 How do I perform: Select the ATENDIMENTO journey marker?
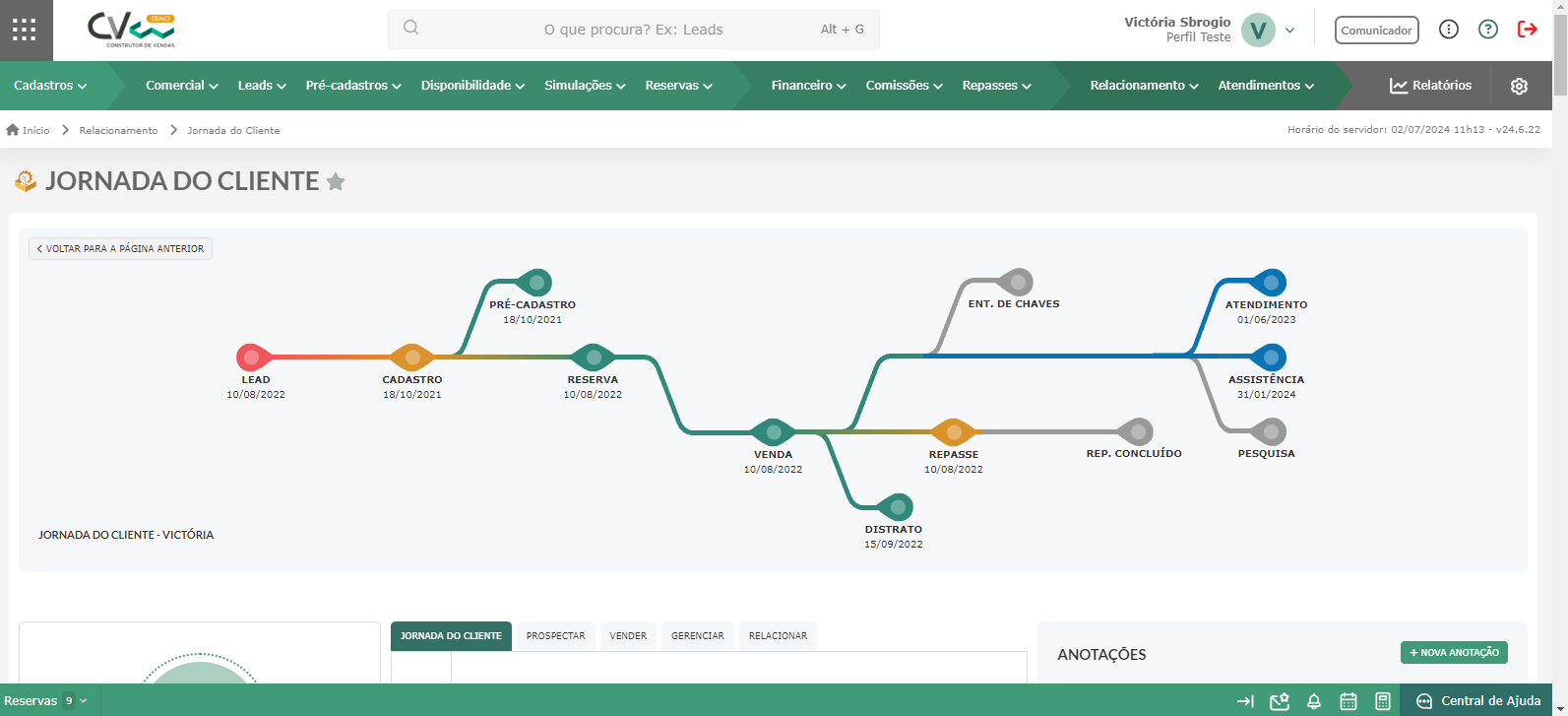click(x=1270, y=283)
